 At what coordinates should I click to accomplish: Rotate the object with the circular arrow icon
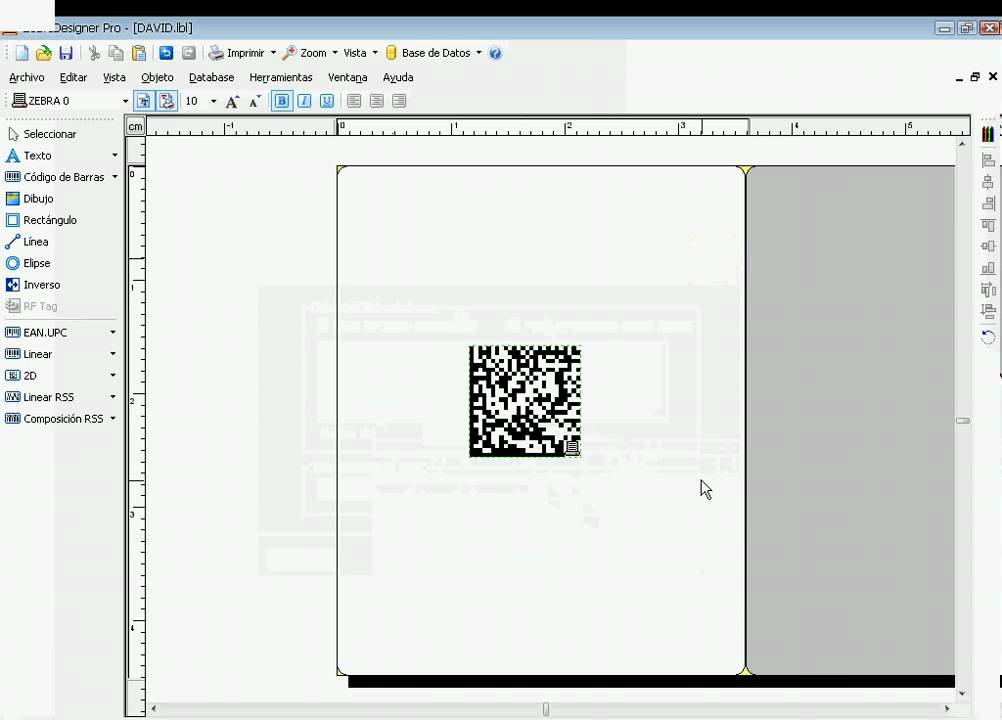(988, 337)
